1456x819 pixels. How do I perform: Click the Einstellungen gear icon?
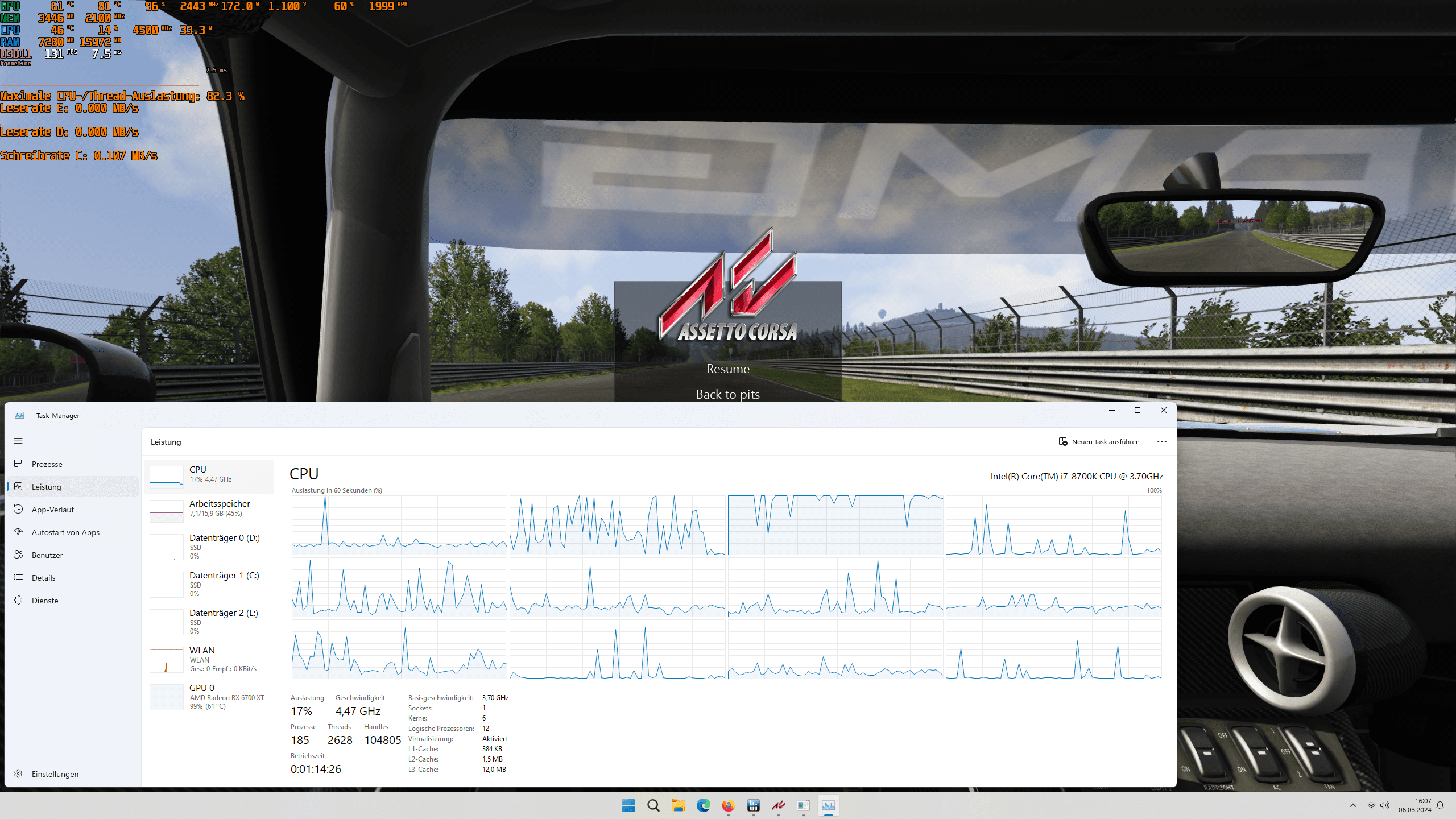point(18,773)
